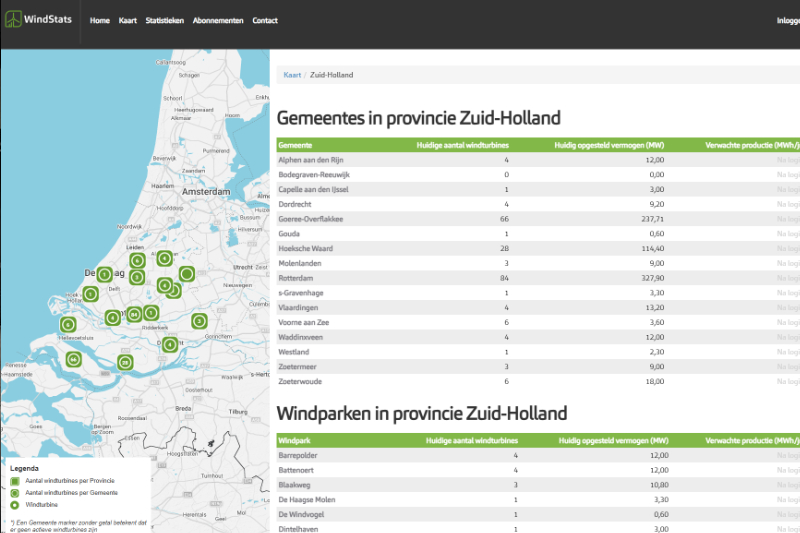Screen dimensions: 800x533
Task: Select 'Goeree-Overflakkee' in the table
Action: 311,219
